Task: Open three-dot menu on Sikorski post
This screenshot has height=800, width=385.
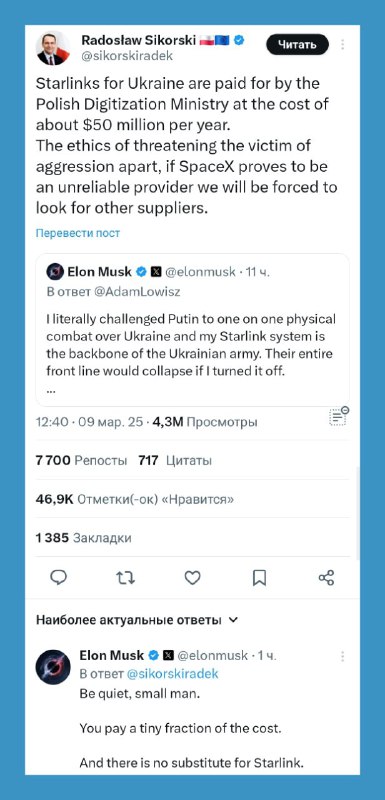Action: (x=342, y=44)
